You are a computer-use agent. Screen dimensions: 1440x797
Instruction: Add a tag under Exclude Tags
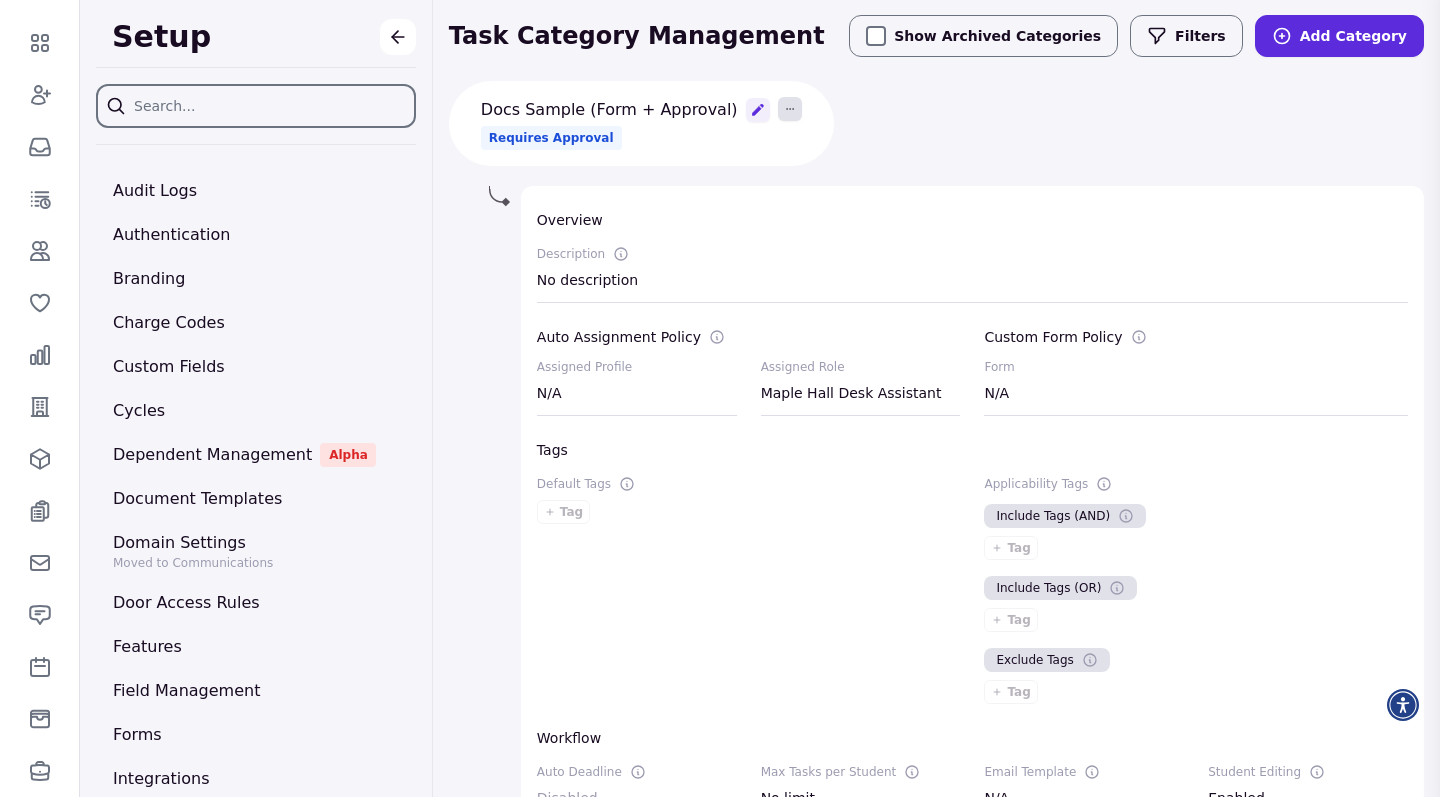coord(1011,692)
